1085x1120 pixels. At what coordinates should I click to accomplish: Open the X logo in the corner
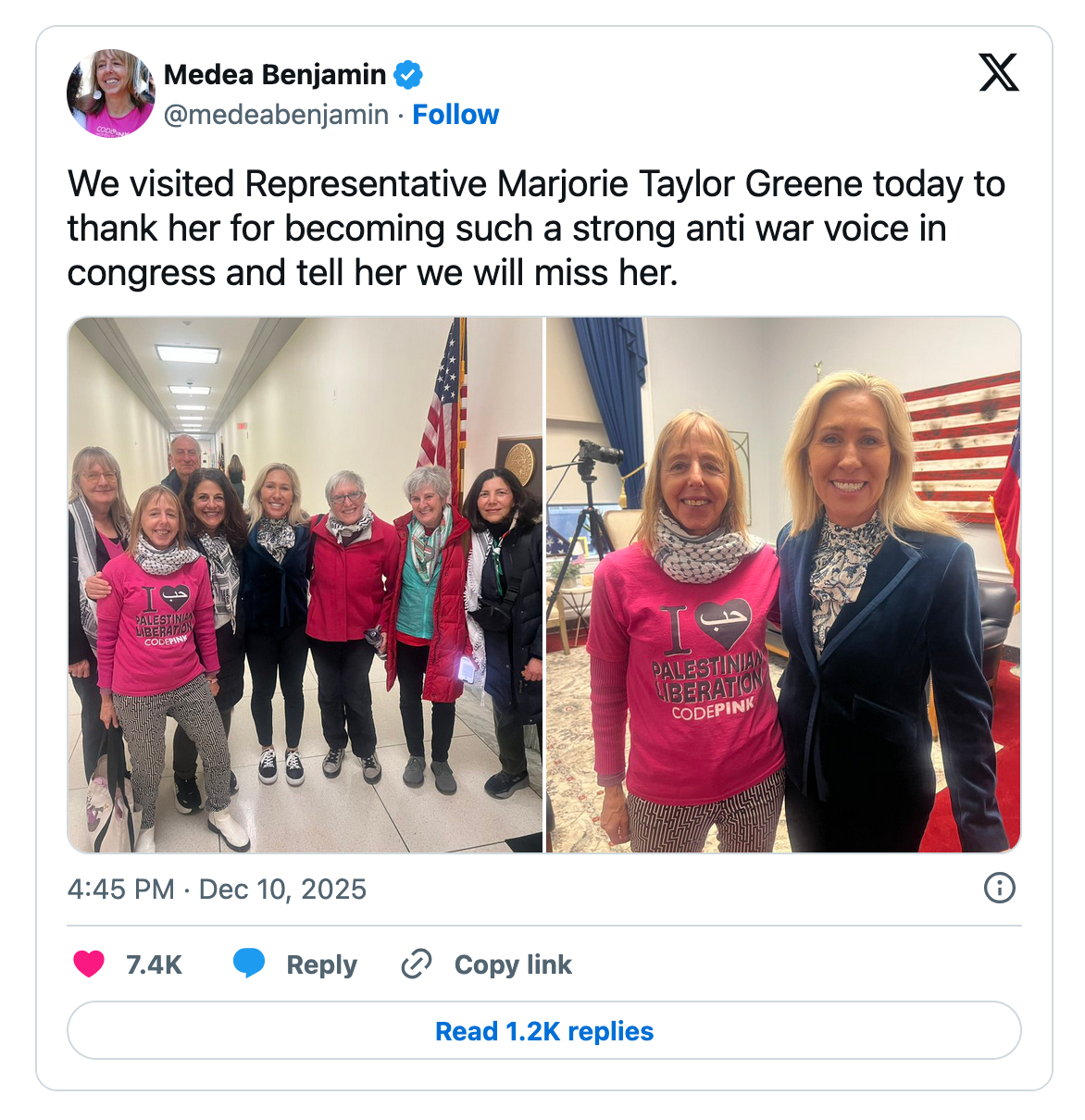[999, 72]
